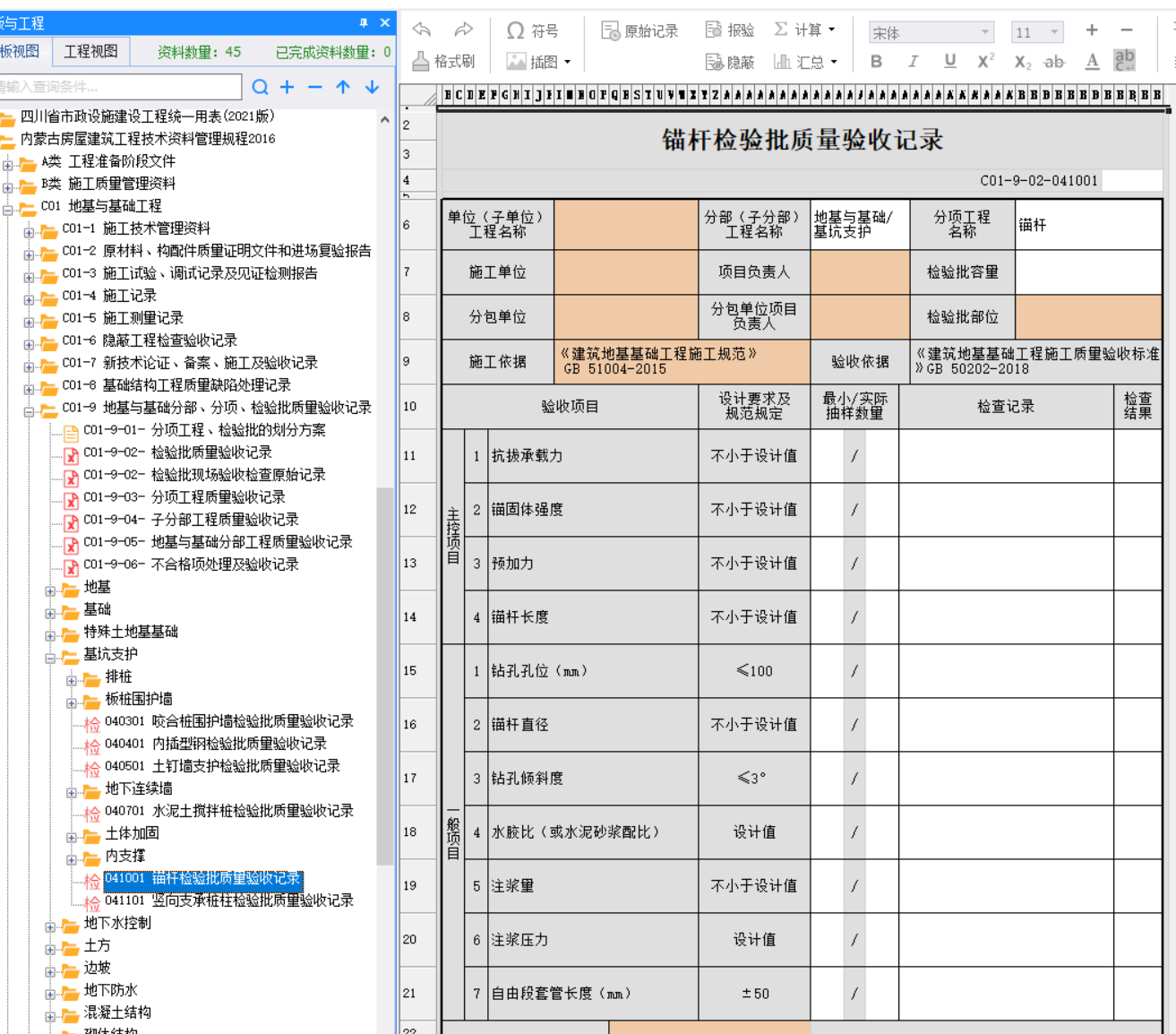Click the text highlight icon

tap(1124, 60)
